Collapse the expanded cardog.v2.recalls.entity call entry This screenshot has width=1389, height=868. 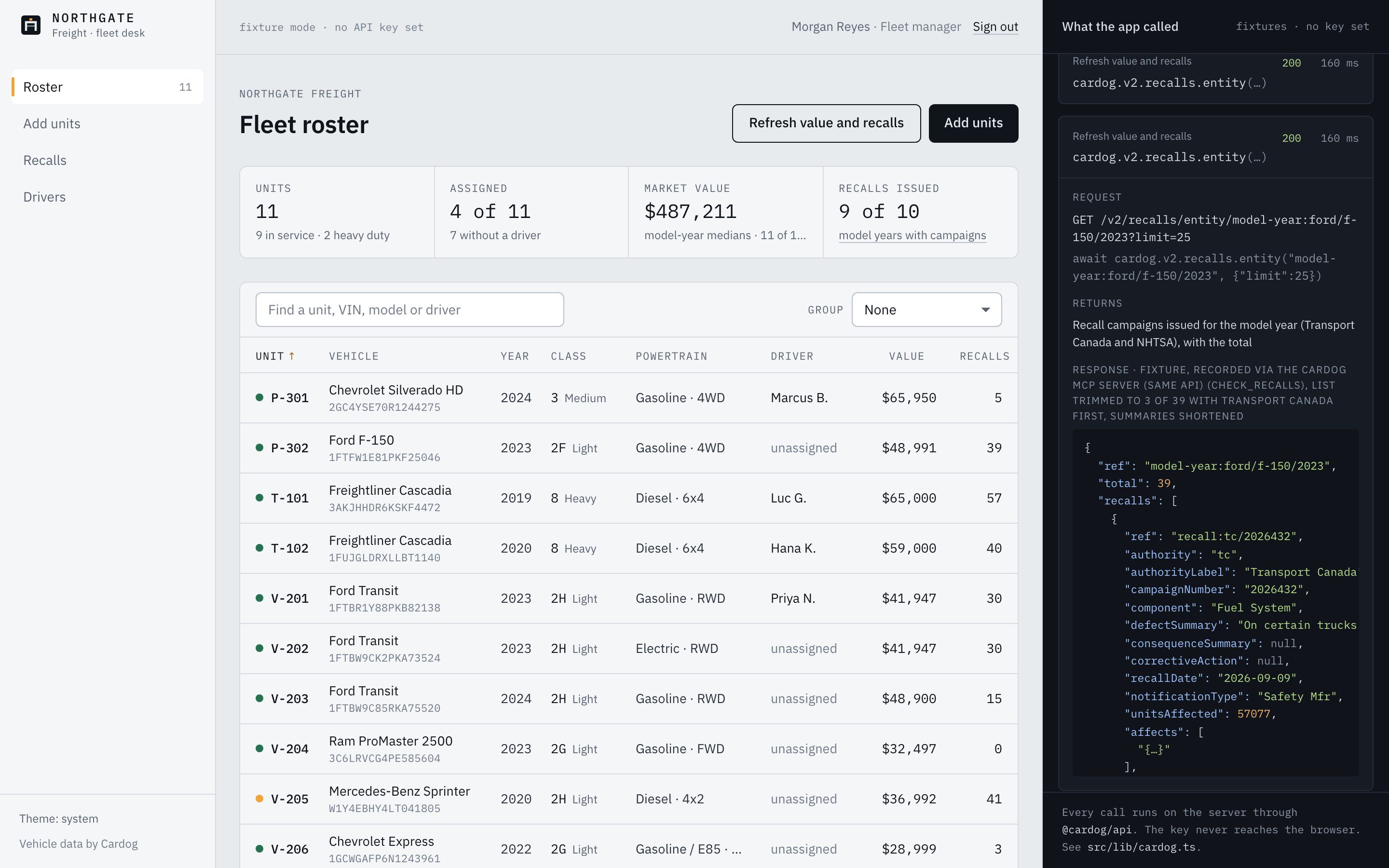1215,147
